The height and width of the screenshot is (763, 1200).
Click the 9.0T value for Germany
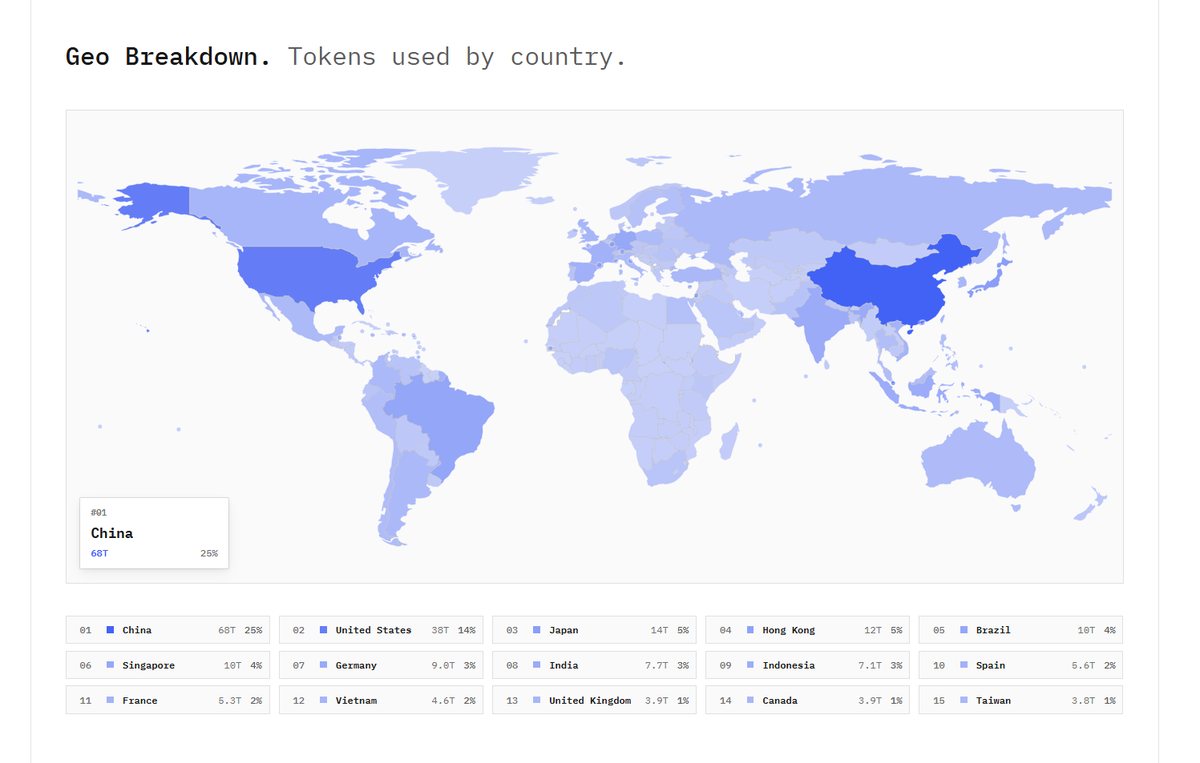444,665
